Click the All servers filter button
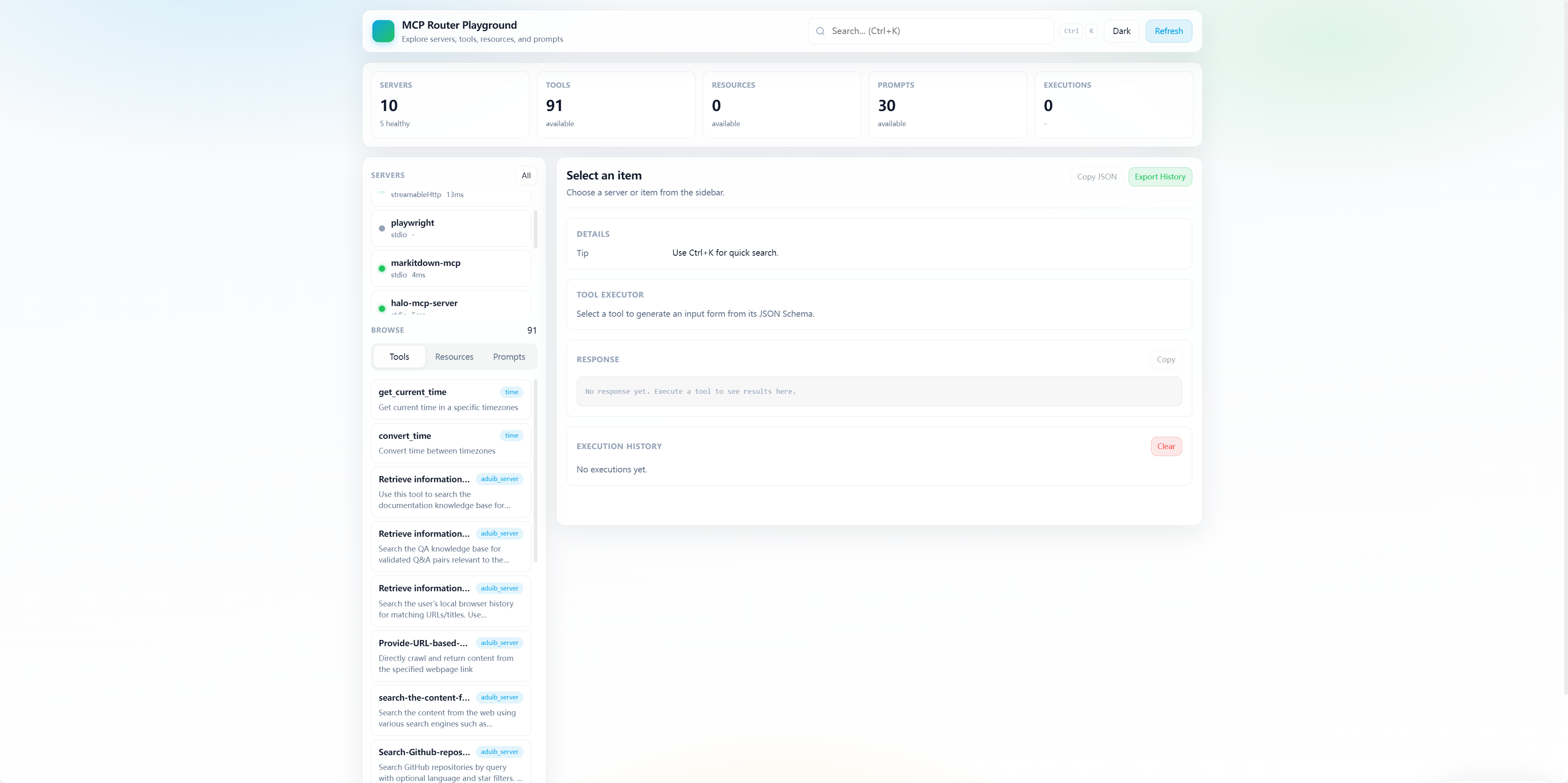1568x783 pixels. click(526, 175)
